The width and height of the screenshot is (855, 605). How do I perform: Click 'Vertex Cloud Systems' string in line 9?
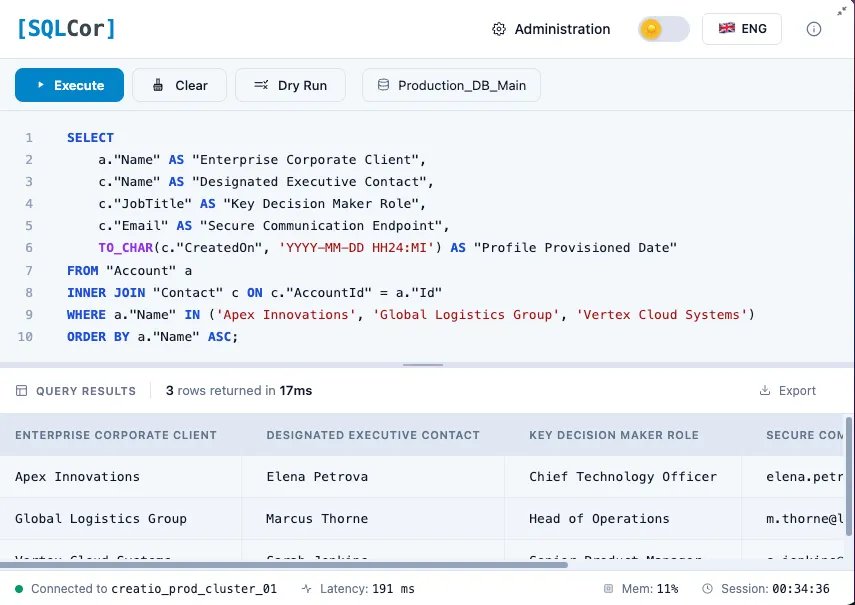661,314
